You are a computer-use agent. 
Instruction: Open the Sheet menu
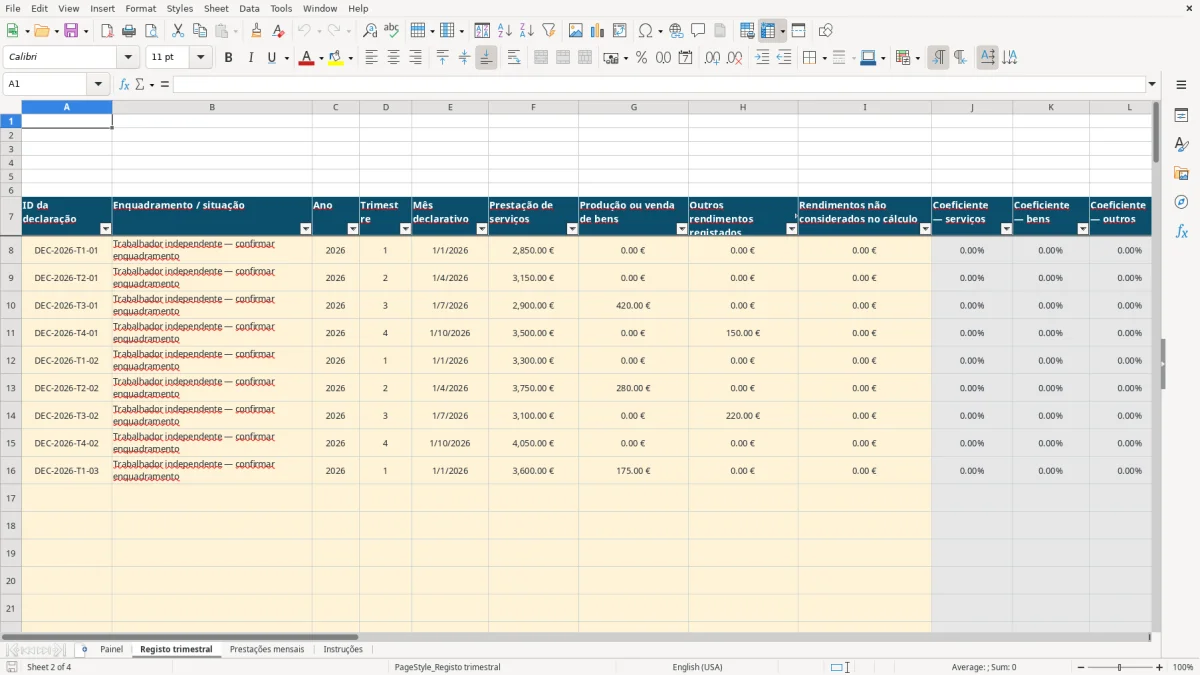coord(216,8)
